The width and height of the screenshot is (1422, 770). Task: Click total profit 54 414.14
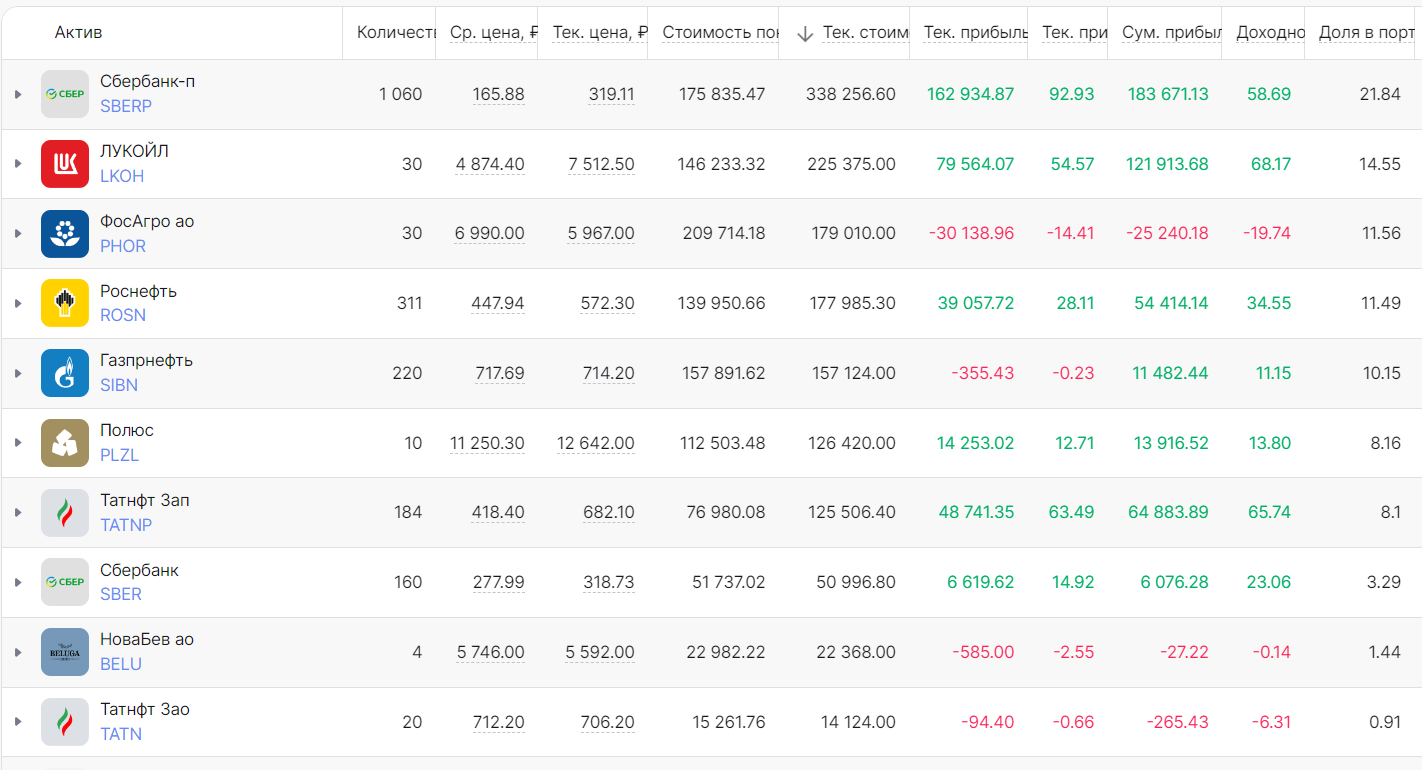(1171, 303)
